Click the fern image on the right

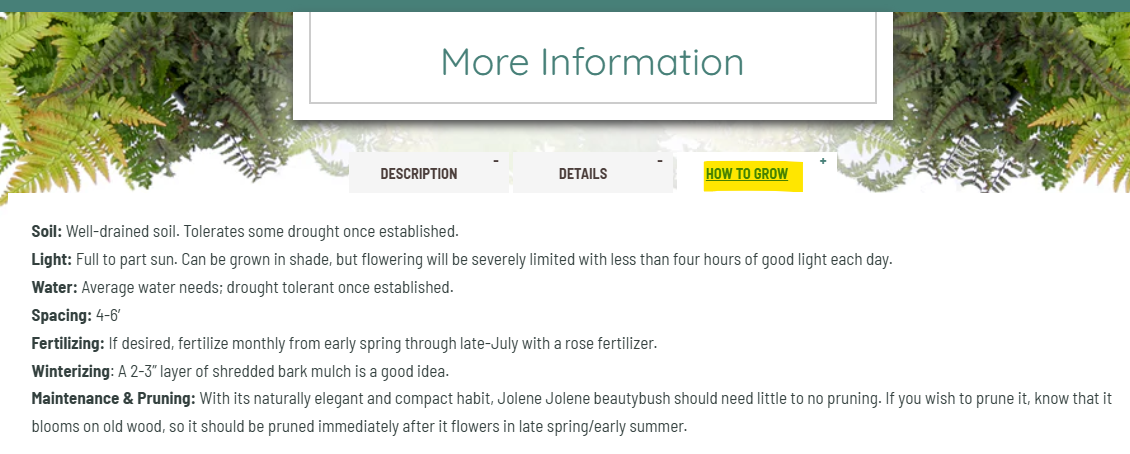[x=1011, y=101]
